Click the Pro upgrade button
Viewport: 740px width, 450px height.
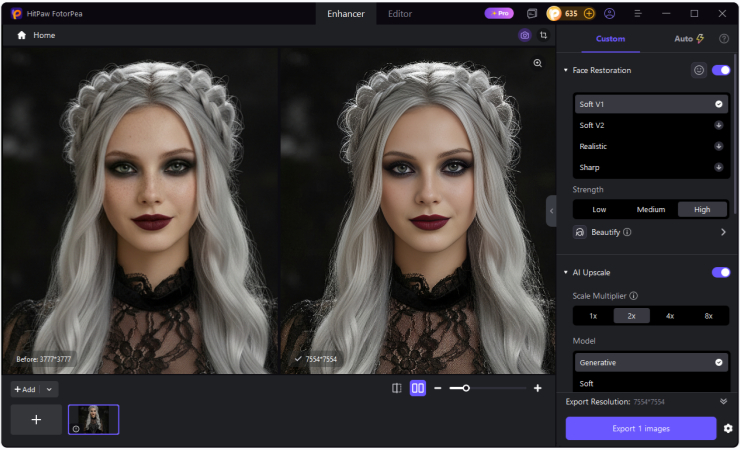point(499,14)
